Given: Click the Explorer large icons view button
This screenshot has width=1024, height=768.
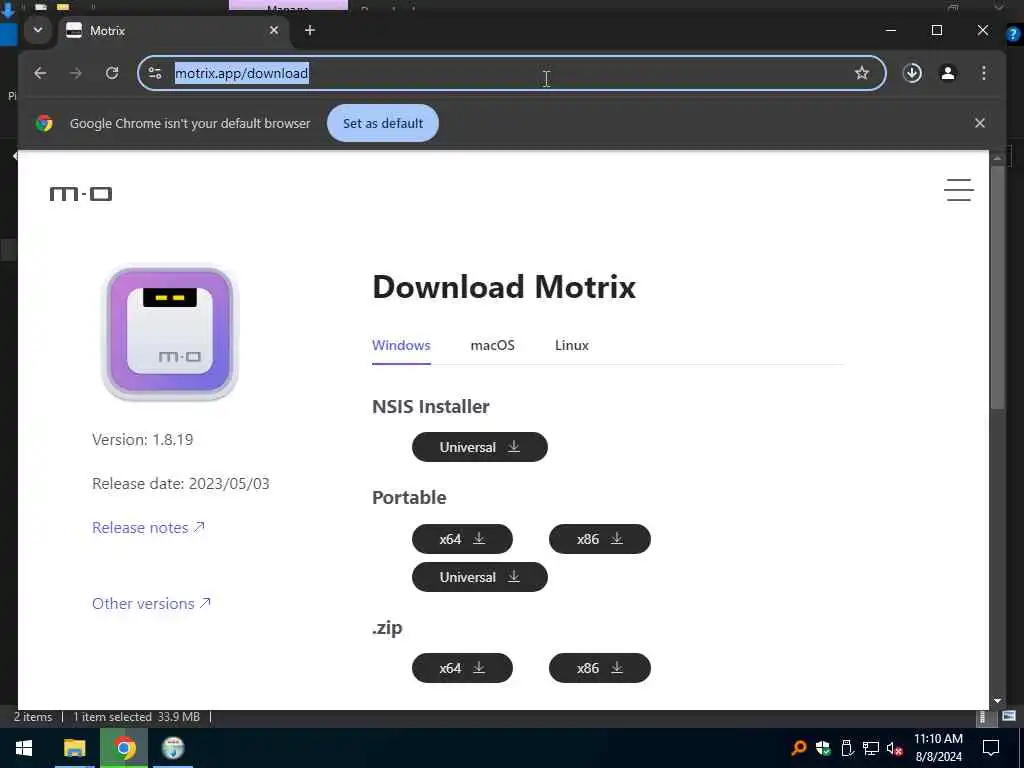Looking at the screenshot, I should coord(1009,716).
